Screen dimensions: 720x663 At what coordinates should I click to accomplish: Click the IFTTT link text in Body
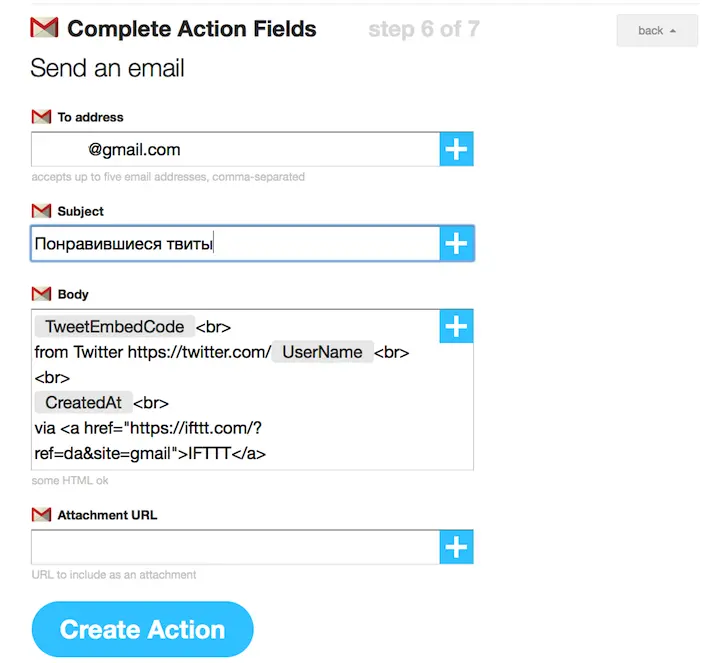(209, 454)
